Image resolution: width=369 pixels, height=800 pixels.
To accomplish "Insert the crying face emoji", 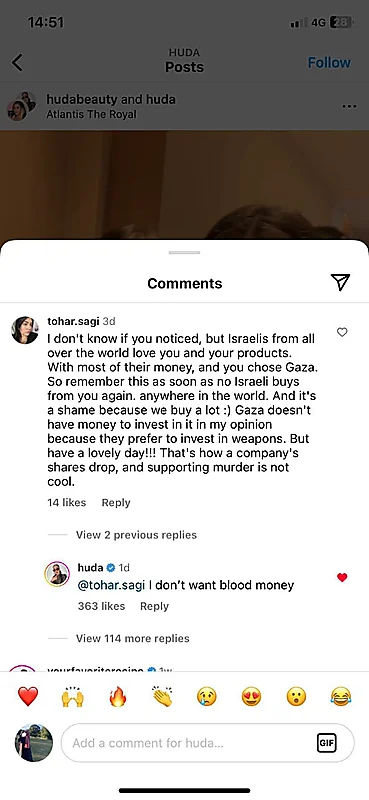I will click(x=207, y=696).
